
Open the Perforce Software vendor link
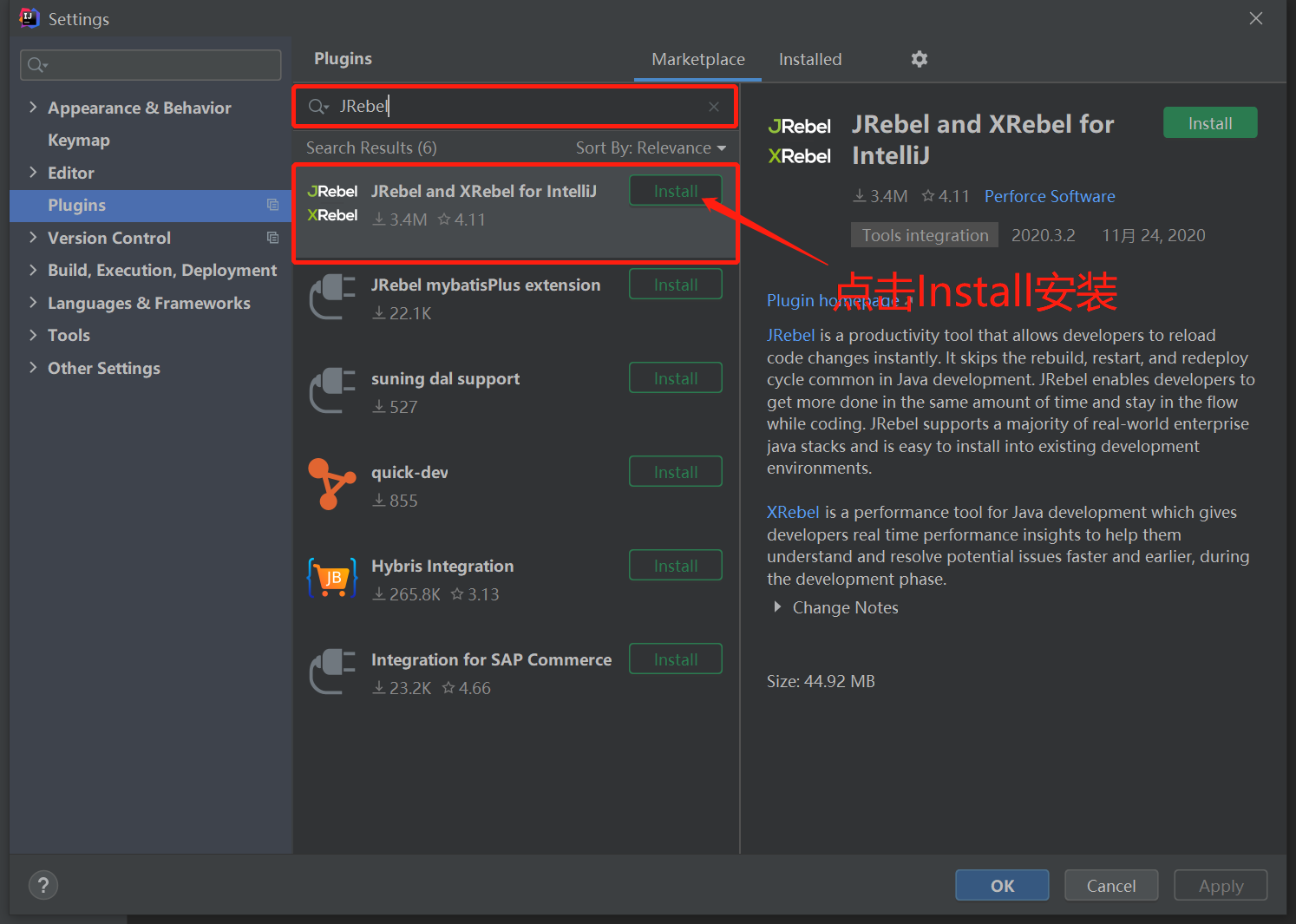1050,196
